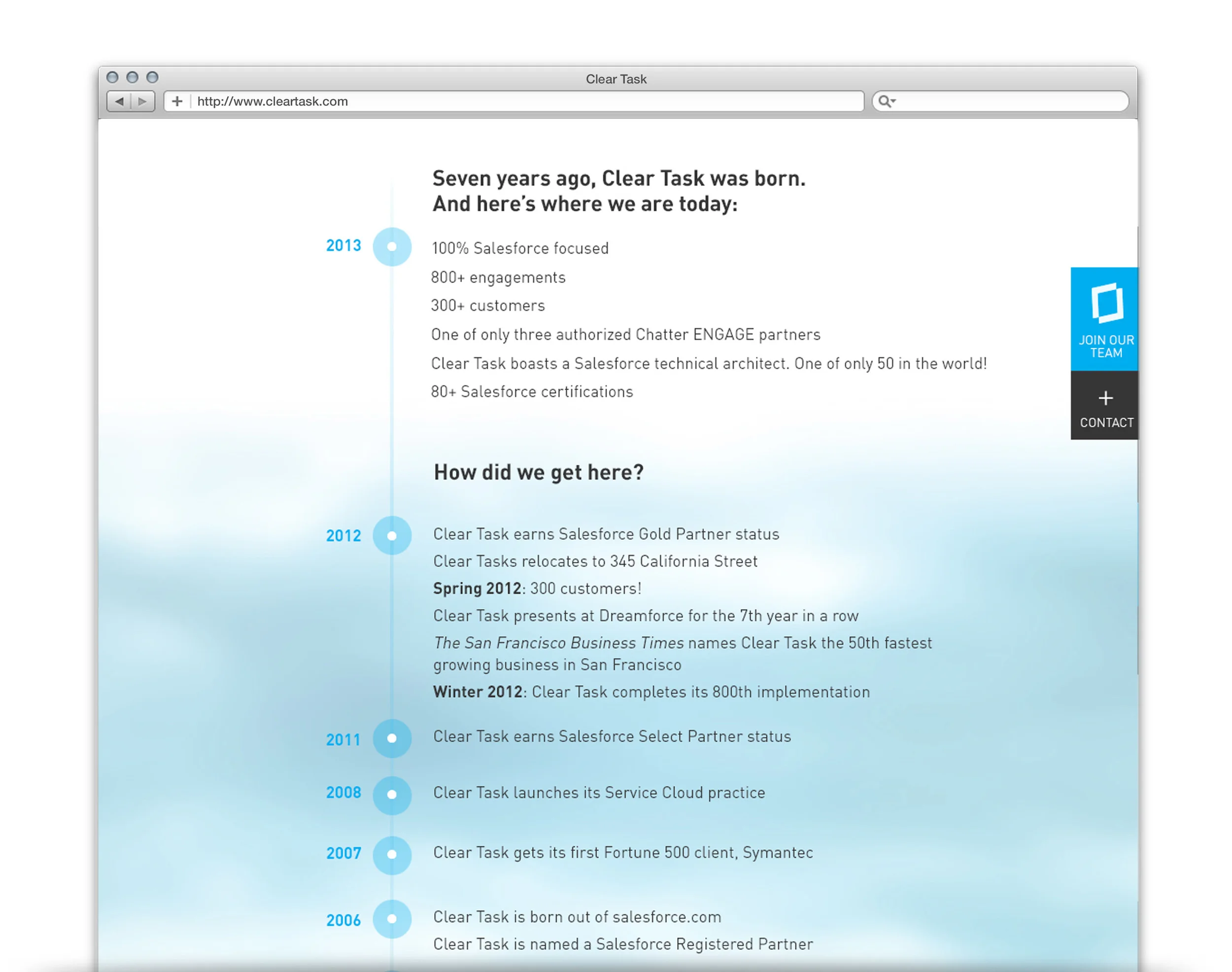Screen dimensions: 1232x972
Task: Select the 2013 timeline marker
Action: click(x=392, y=246)
